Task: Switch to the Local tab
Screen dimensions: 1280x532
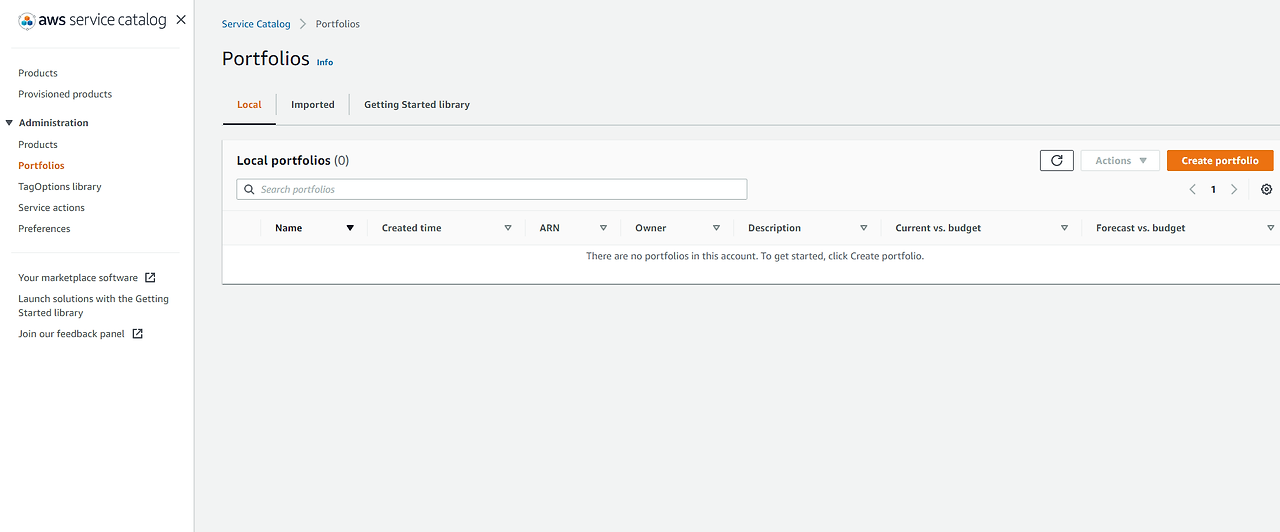Action: pyautogui.click(x=249, y=104)
